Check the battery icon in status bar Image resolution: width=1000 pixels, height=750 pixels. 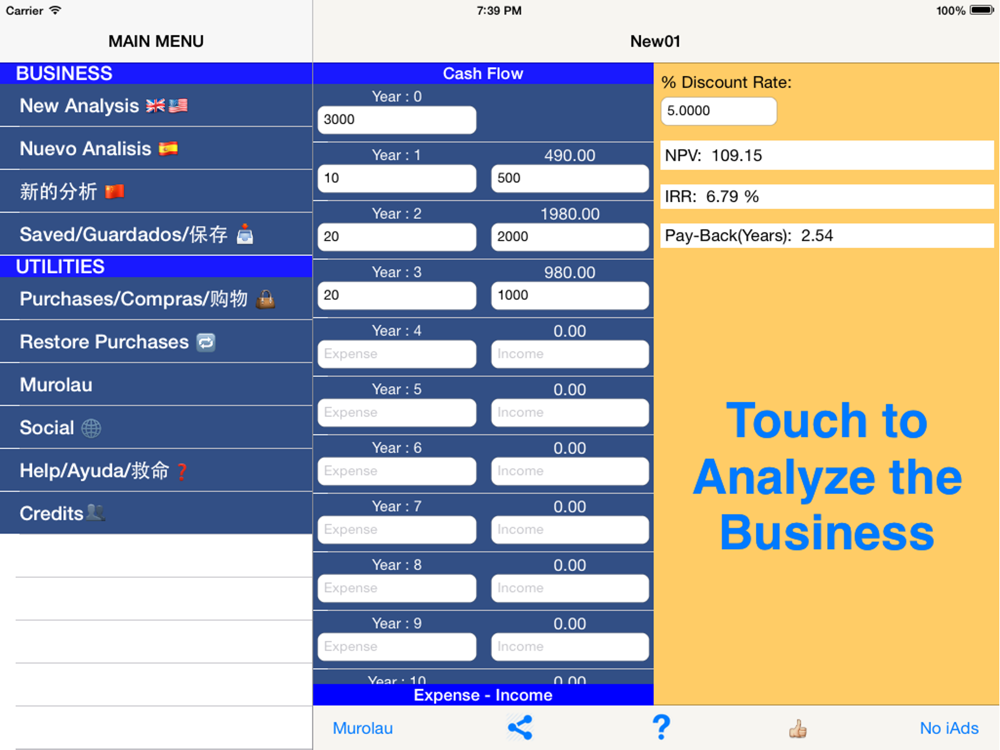tap(981, 10)
